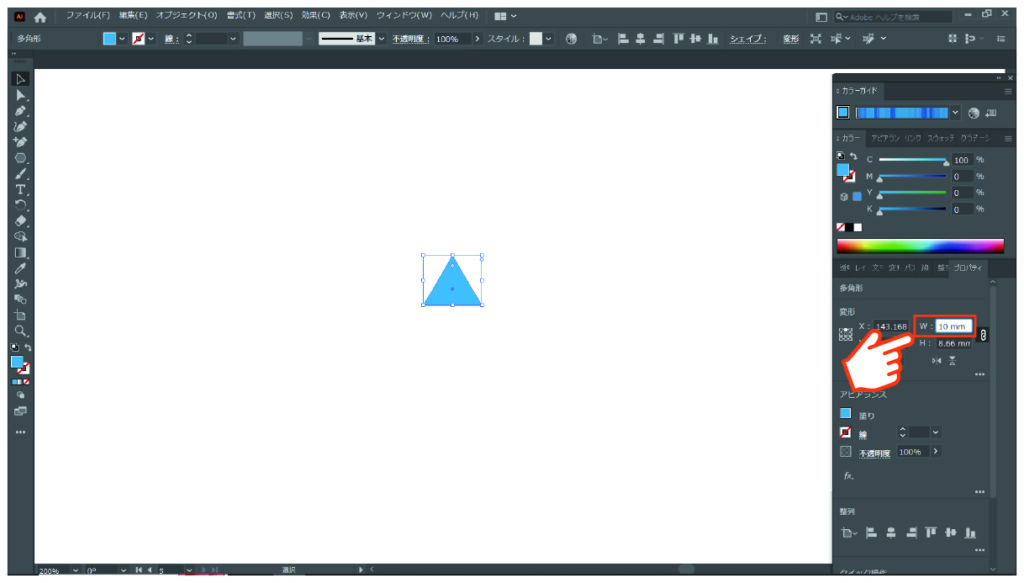1024x583 pixels.
Task: Align left edges in control bar
Action: pos(623,39)
